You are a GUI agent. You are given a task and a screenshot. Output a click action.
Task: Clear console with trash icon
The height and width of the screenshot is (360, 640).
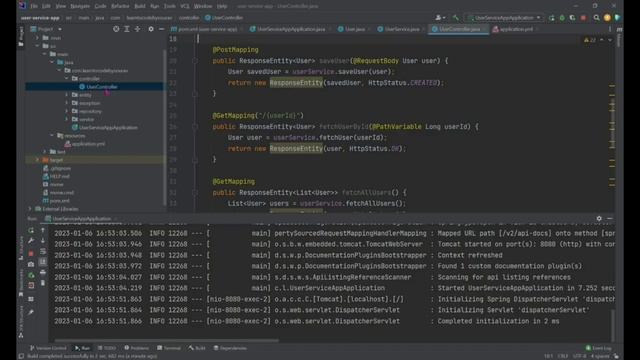pyautogui.click(x=43, y=283)
